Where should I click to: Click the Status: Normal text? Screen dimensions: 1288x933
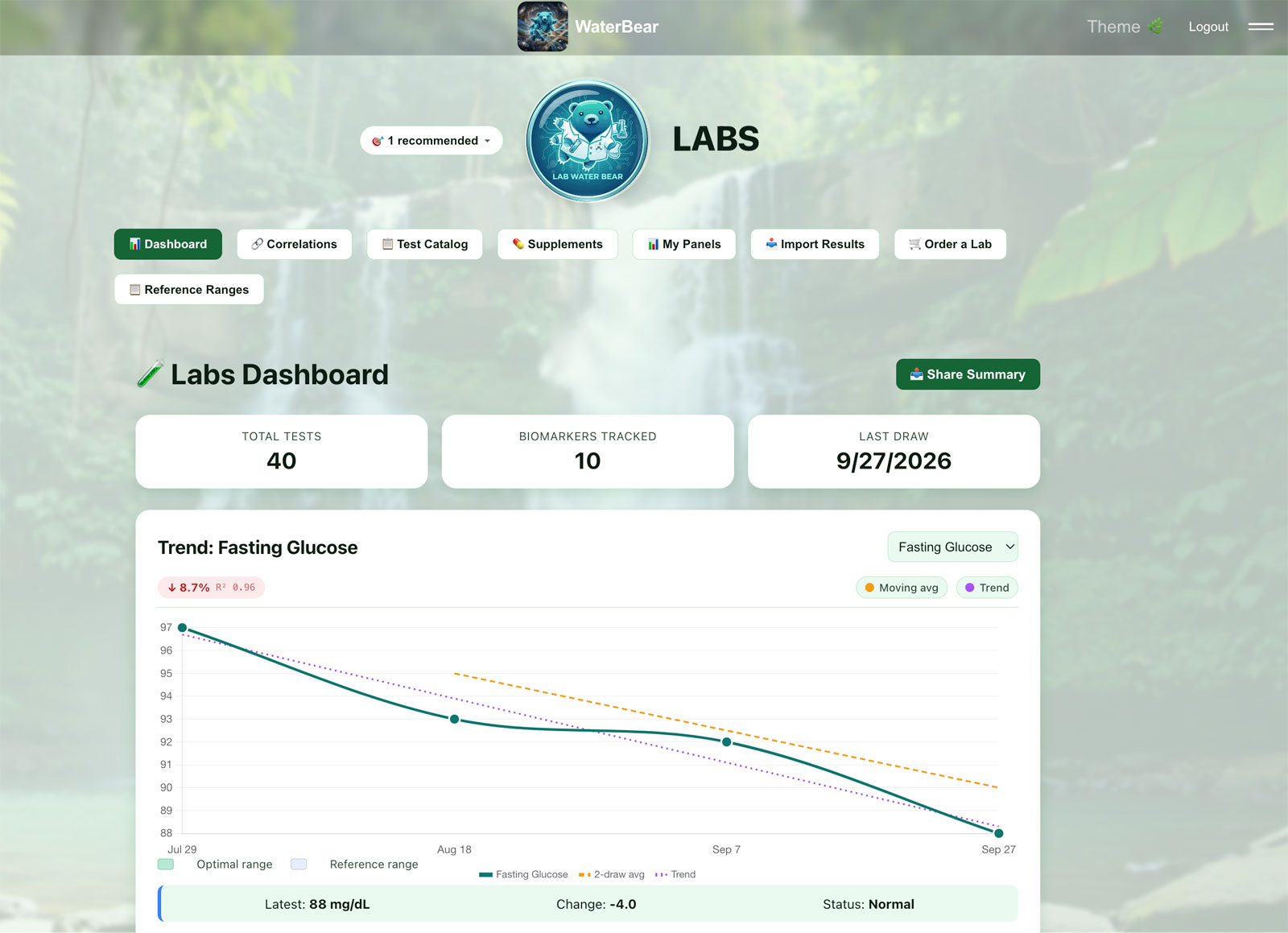tap(869, 904)
